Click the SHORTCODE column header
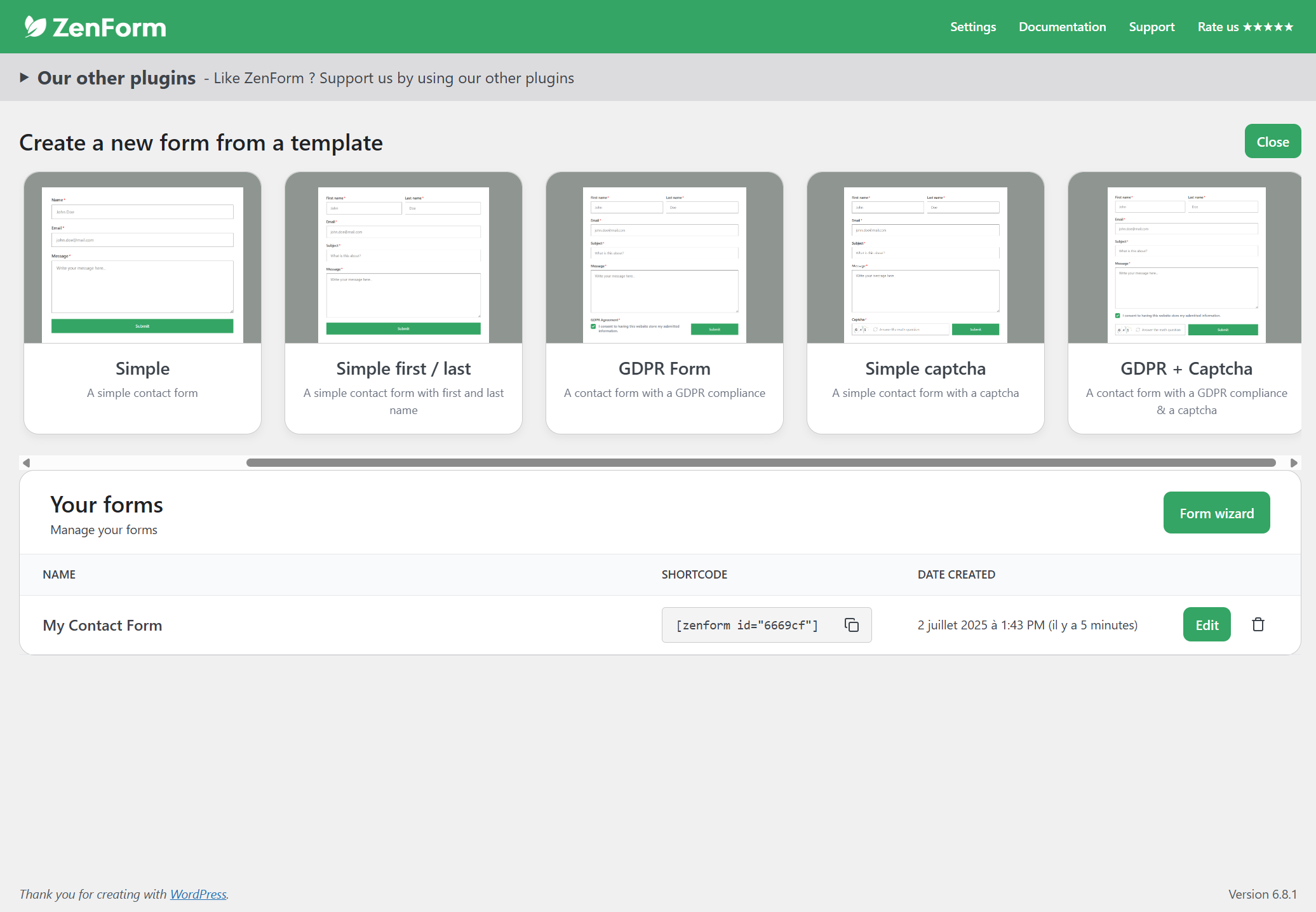This screenshot has height=912, width=1316. 694,575
